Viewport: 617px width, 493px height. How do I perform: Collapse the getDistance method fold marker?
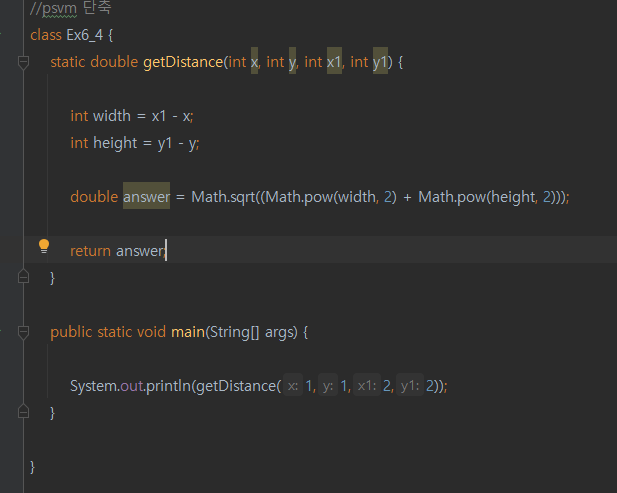23,62
